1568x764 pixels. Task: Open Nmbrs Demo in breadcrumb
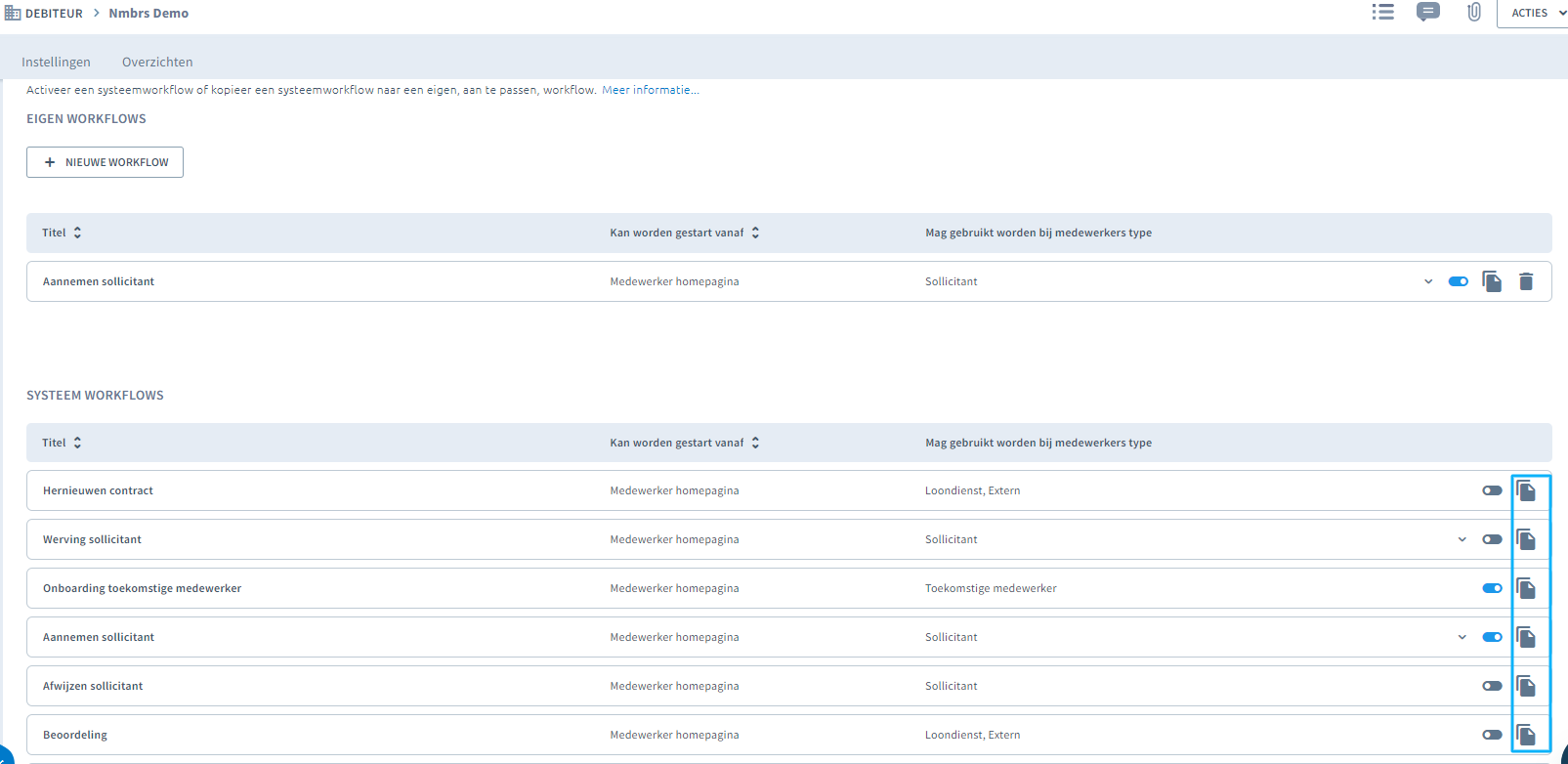(x=148, y=13)
